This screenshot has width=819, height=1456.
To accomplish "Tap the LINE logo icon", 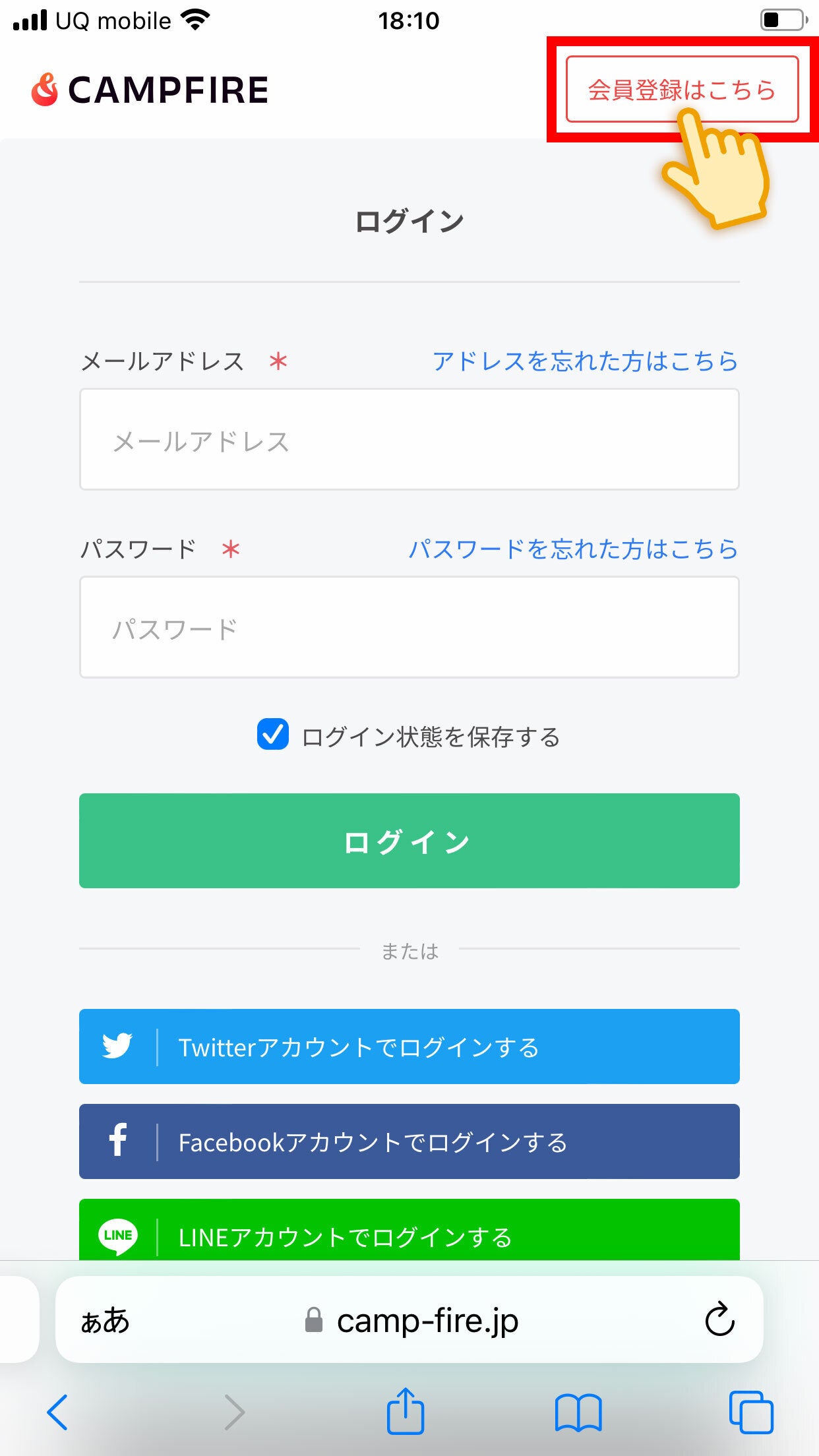I will click(118, 1235).
